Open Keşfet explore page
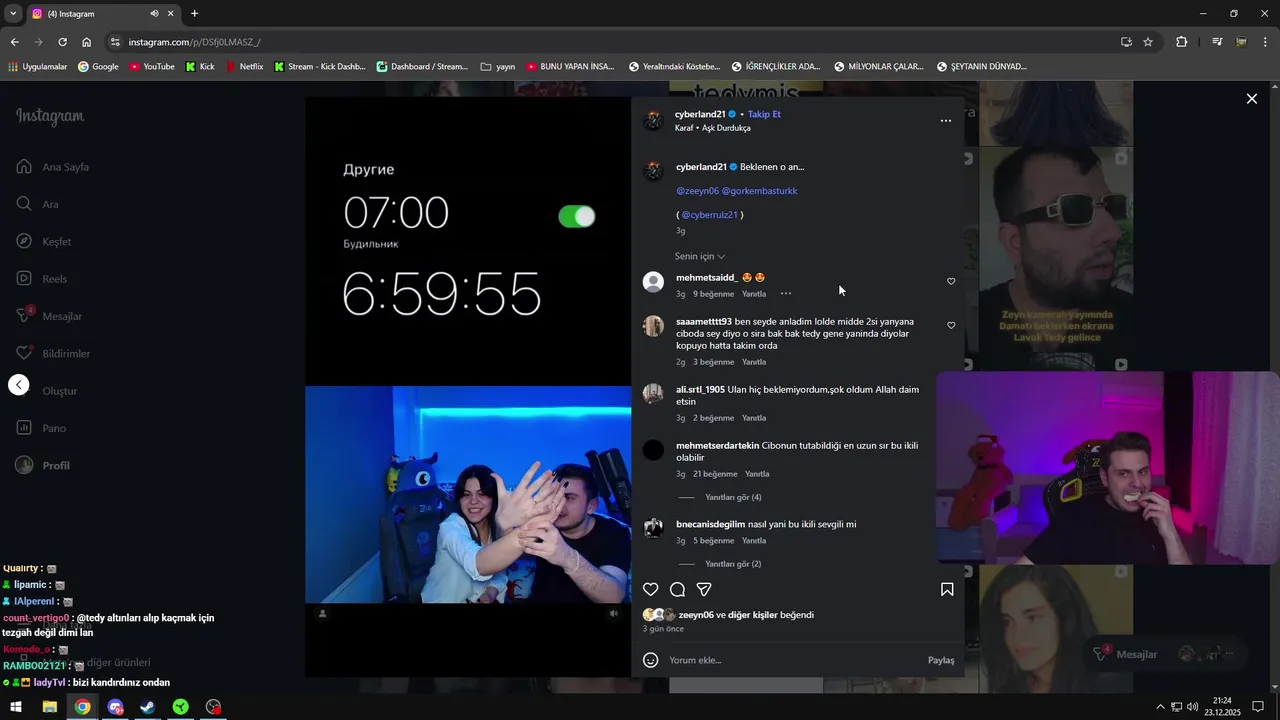The width and height of the screenshot is (1280, 720). [44, 241]
